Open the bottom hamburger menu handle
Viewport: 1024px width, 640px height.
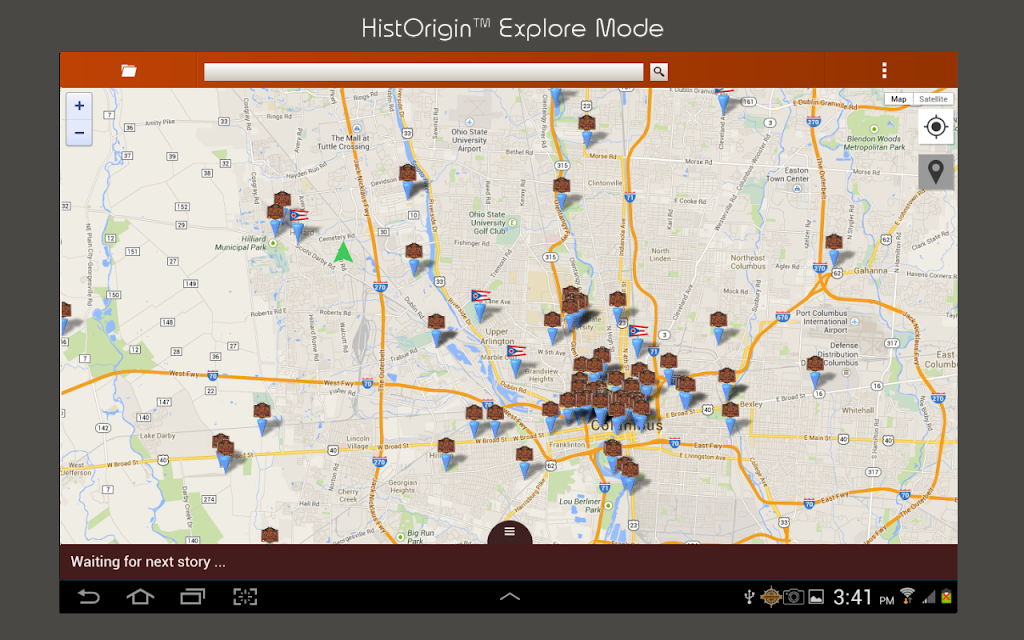(509, 532)
